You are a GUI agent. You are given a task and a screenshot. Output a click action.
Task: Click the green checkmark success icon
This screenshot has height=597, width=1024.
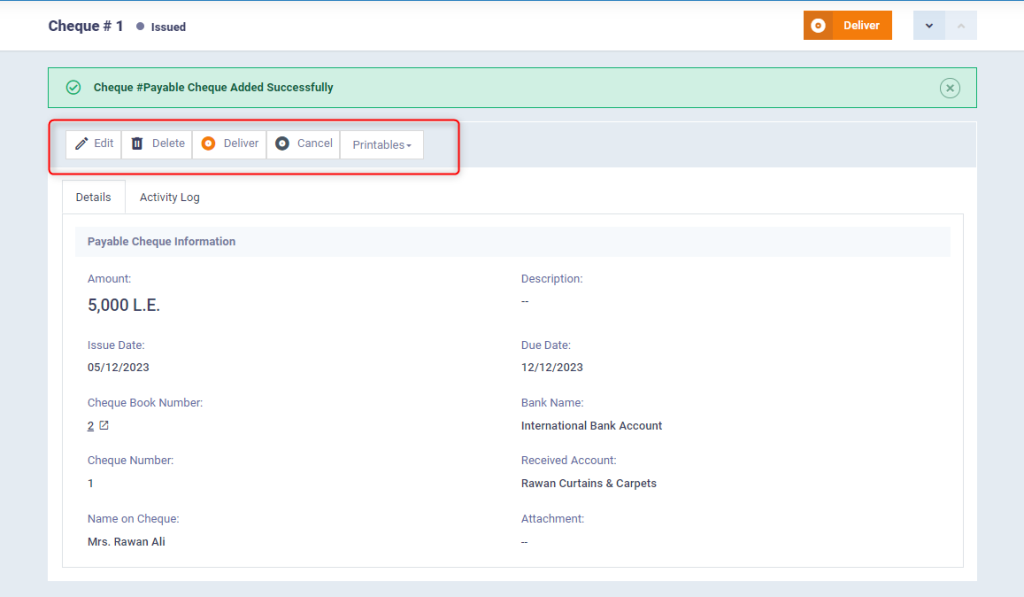pyautogui.click(x=73, y=88)
